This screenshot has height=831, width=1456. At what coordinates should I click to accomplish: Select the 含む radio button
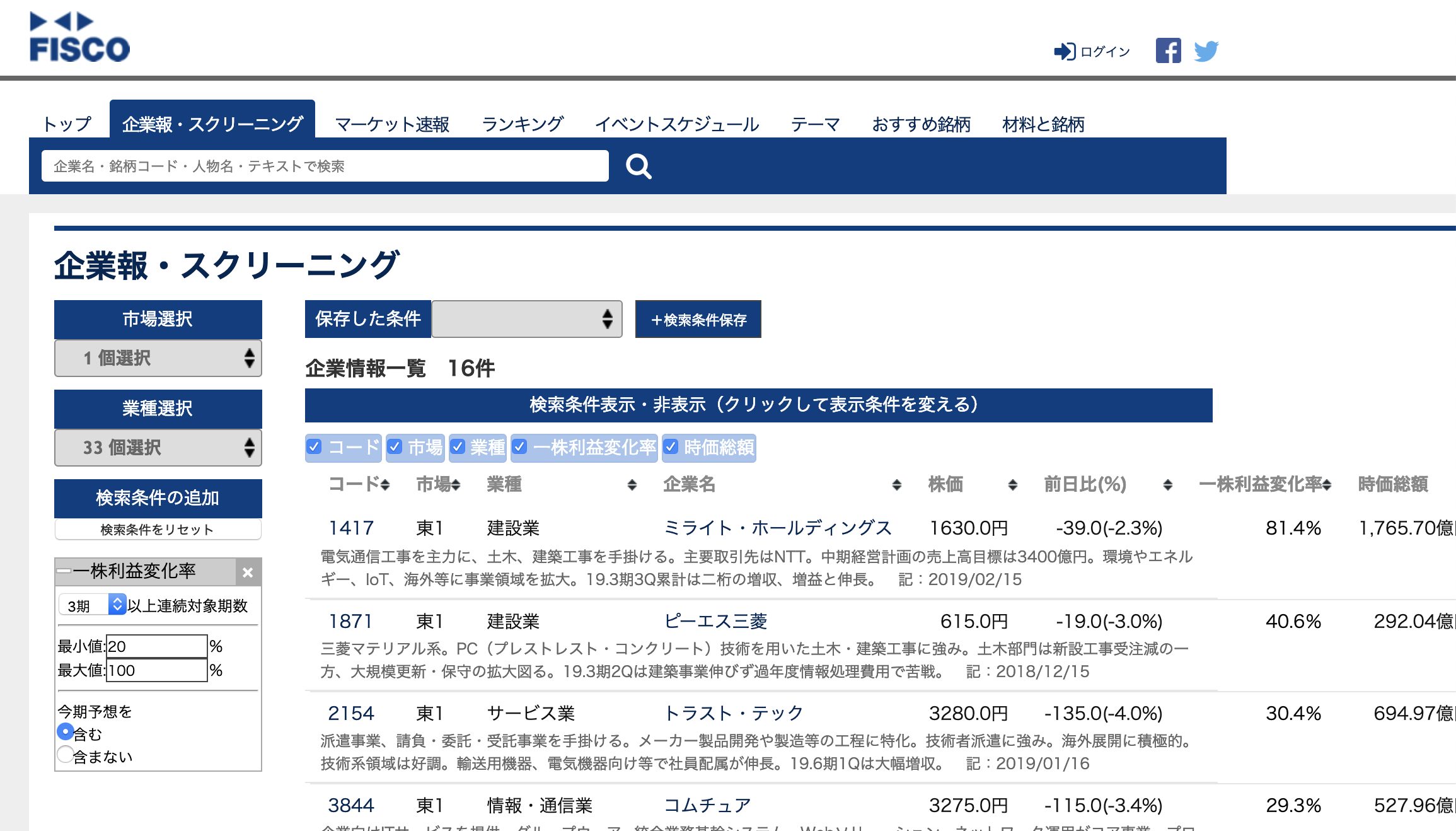click(x=65, y=732)
